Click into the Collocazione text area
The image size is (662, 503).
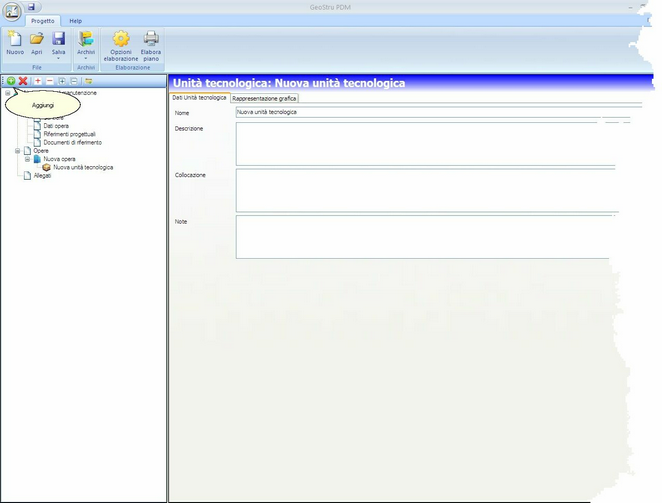[x=427, y=190]
